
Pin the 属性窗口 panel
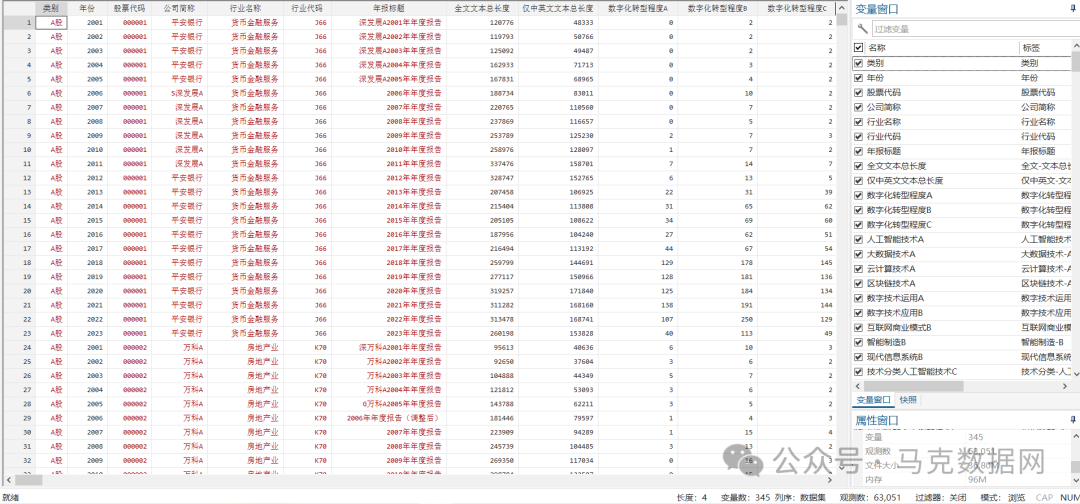pos(1073,419)
